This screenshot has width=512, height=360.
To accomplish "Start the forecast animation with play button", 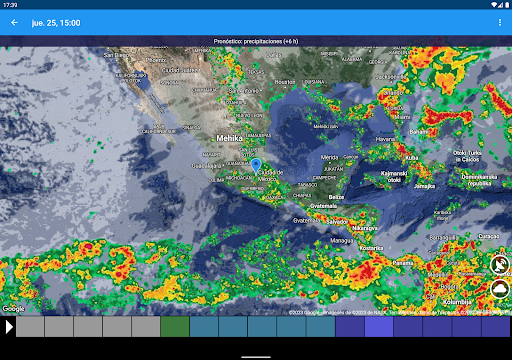I will tap(9, 327).
